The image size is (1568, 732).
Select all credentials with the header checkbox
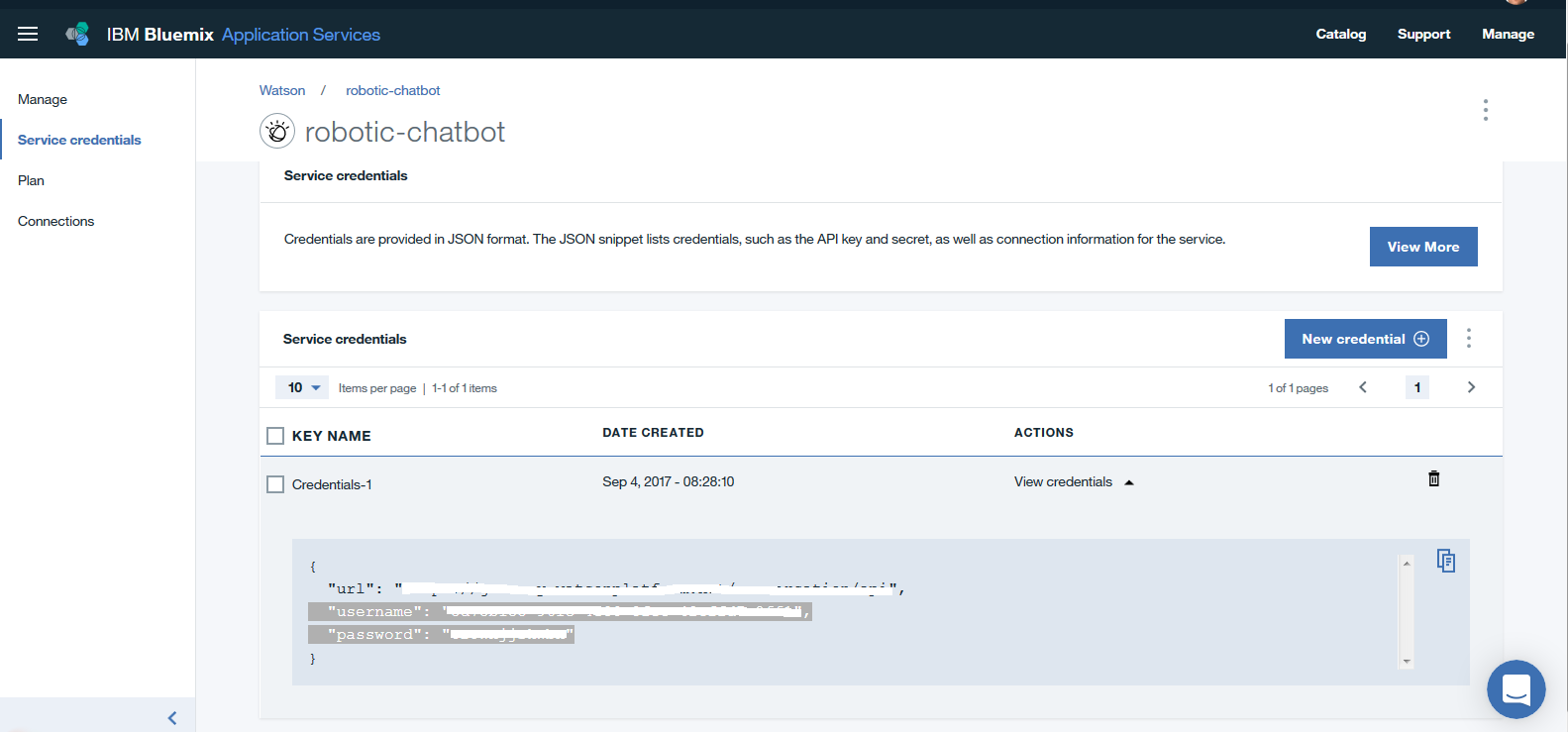tap(275, 436)
